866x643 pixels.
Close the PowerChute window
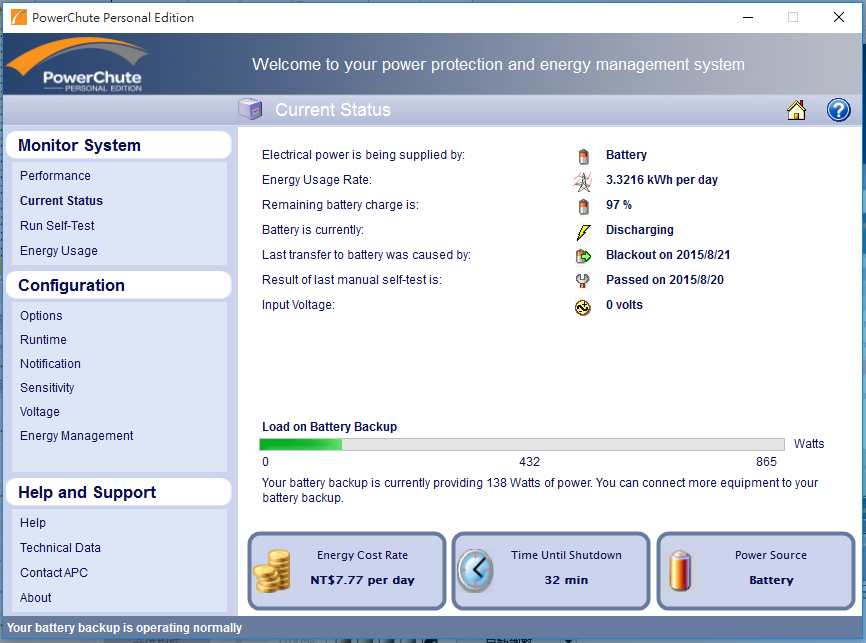click(x=838, y=17)
